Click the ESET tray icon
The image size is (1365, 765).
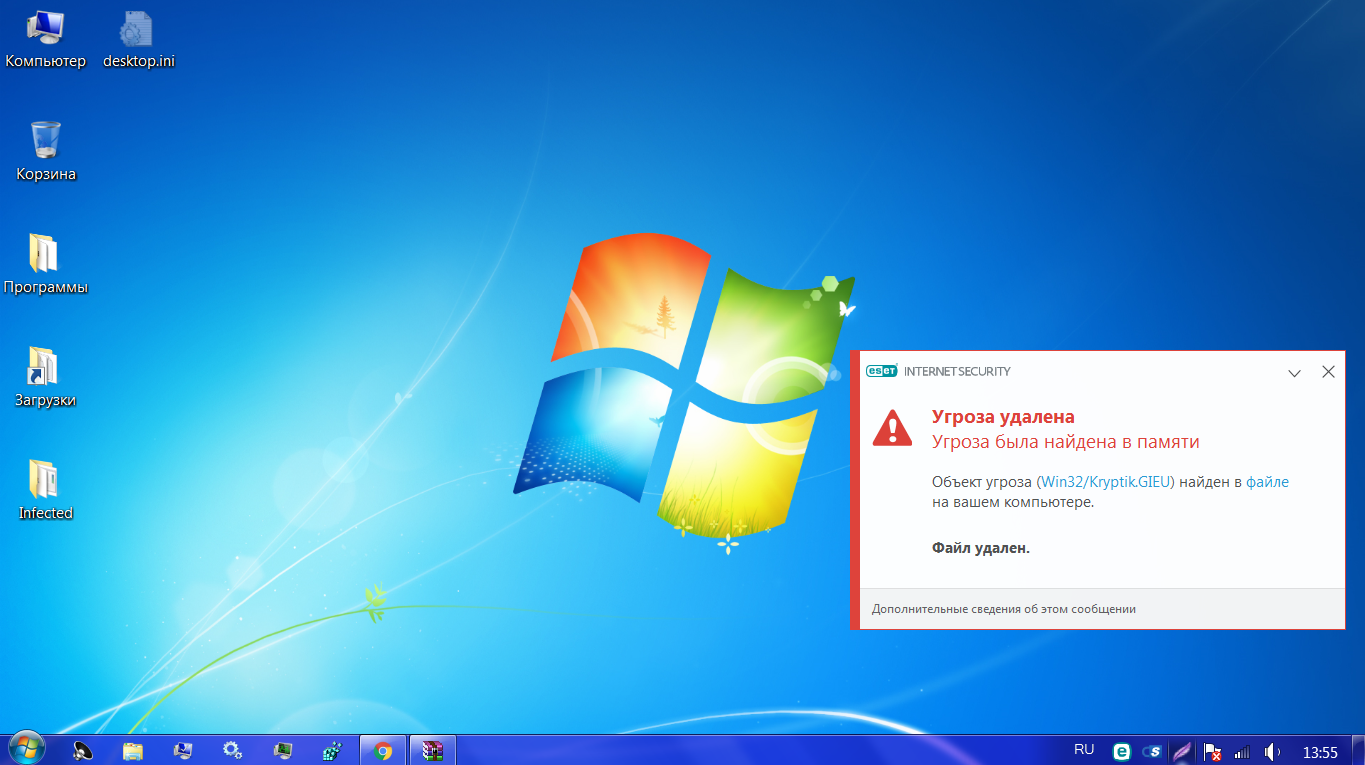pos(1122,752)
